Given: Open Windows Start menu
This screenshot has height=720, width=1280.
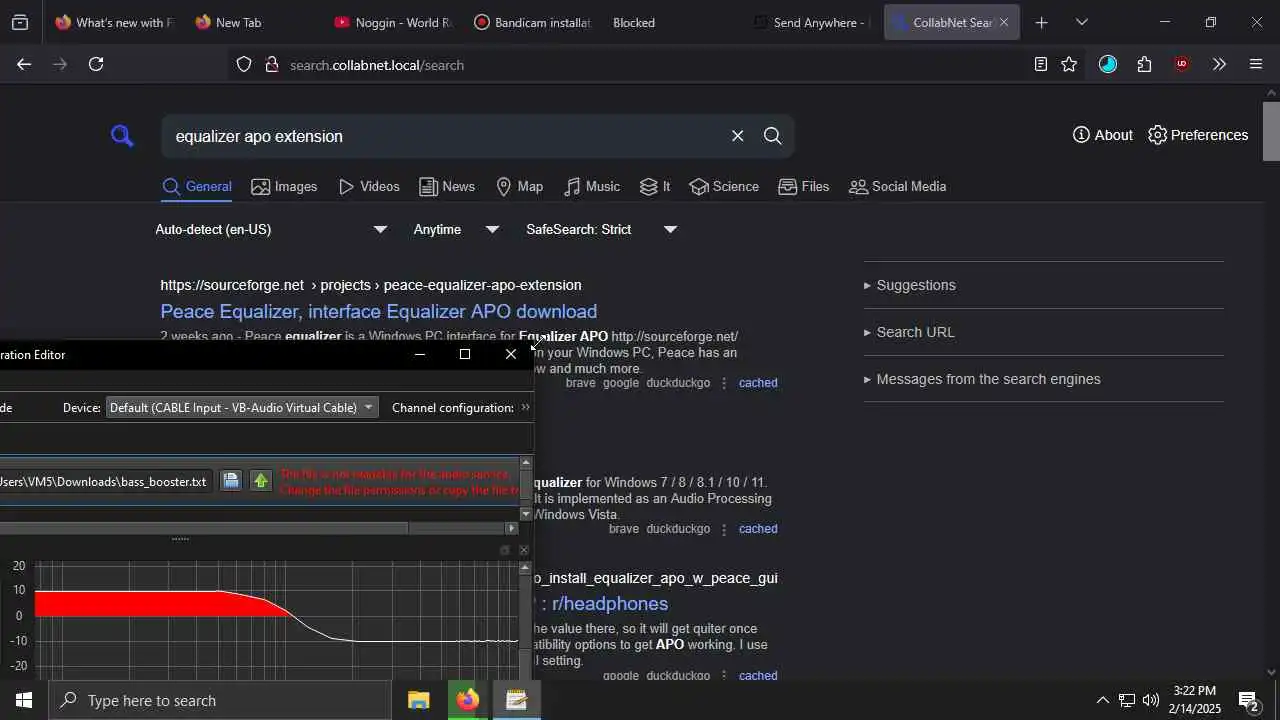Looking at the screenshot, I should click(x=24, y=700).
